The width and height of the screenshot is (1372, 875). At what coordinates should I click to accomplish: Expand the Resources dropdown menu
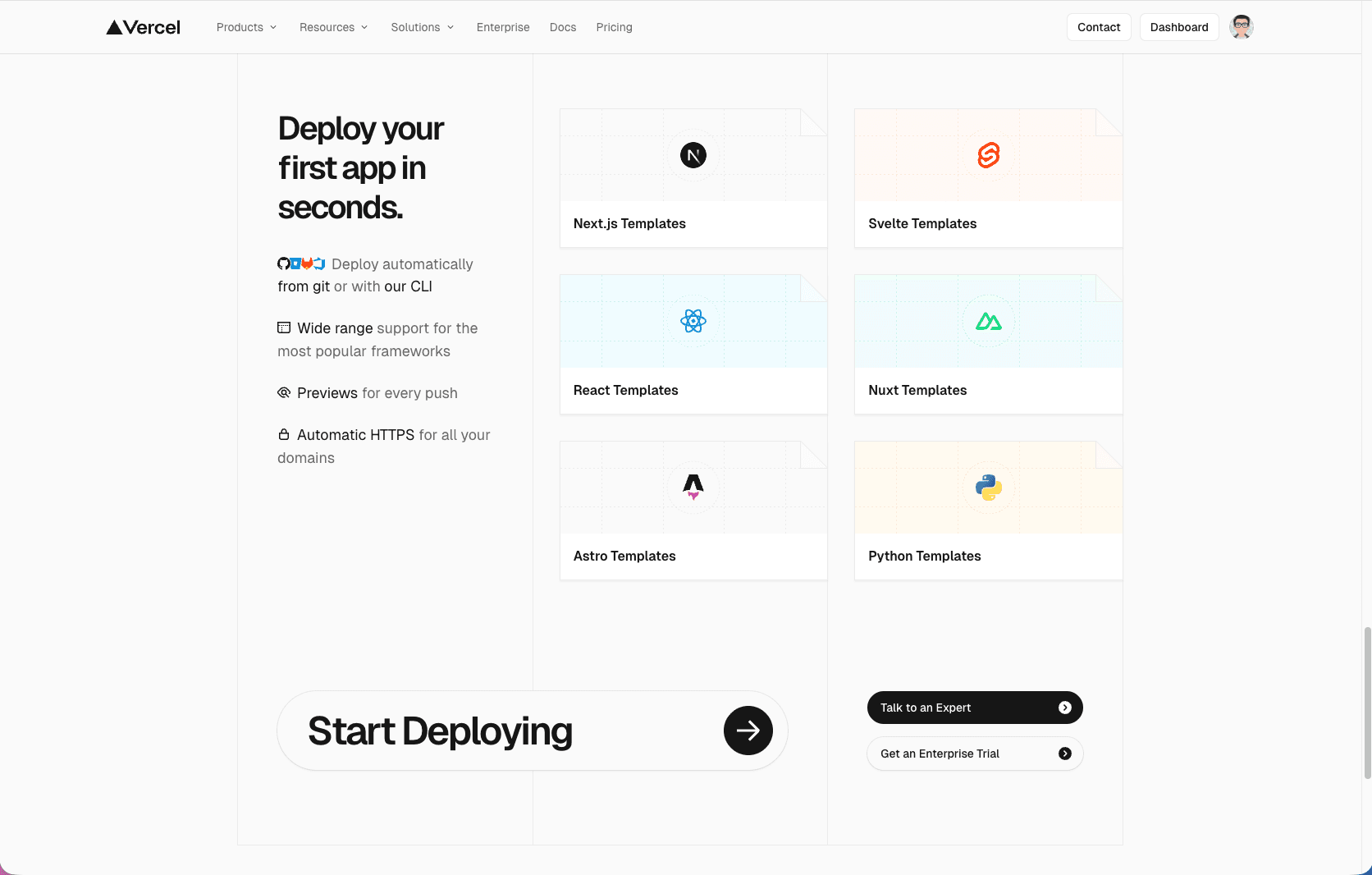[333, 27]
